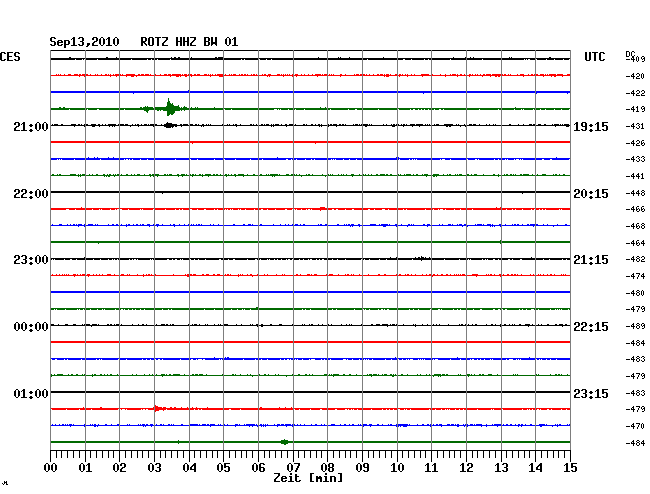Click the DC offset value -441

[635, 176]
